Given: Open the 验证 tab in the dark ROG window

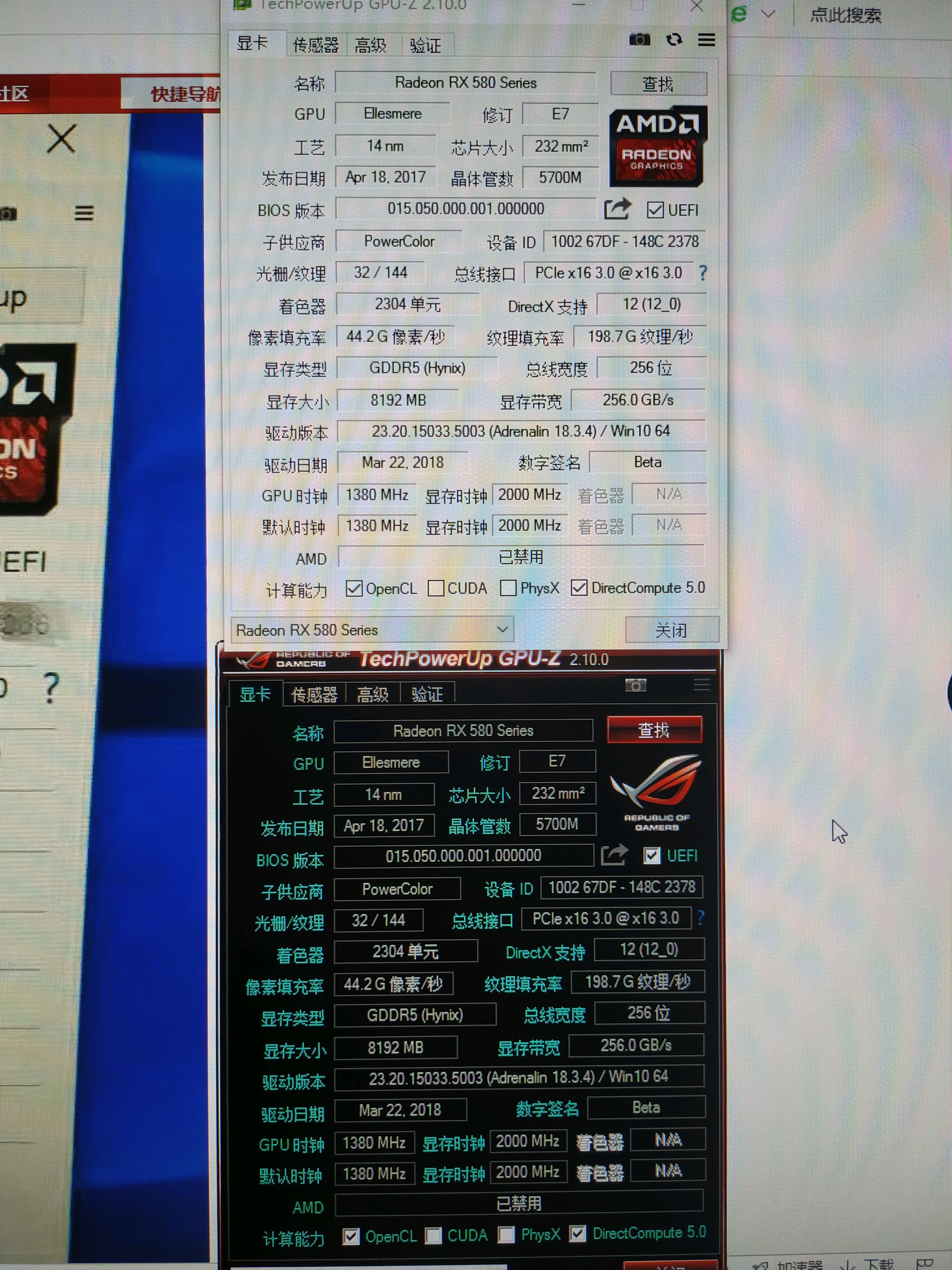Looking at the screenshot, I should 427,695.
